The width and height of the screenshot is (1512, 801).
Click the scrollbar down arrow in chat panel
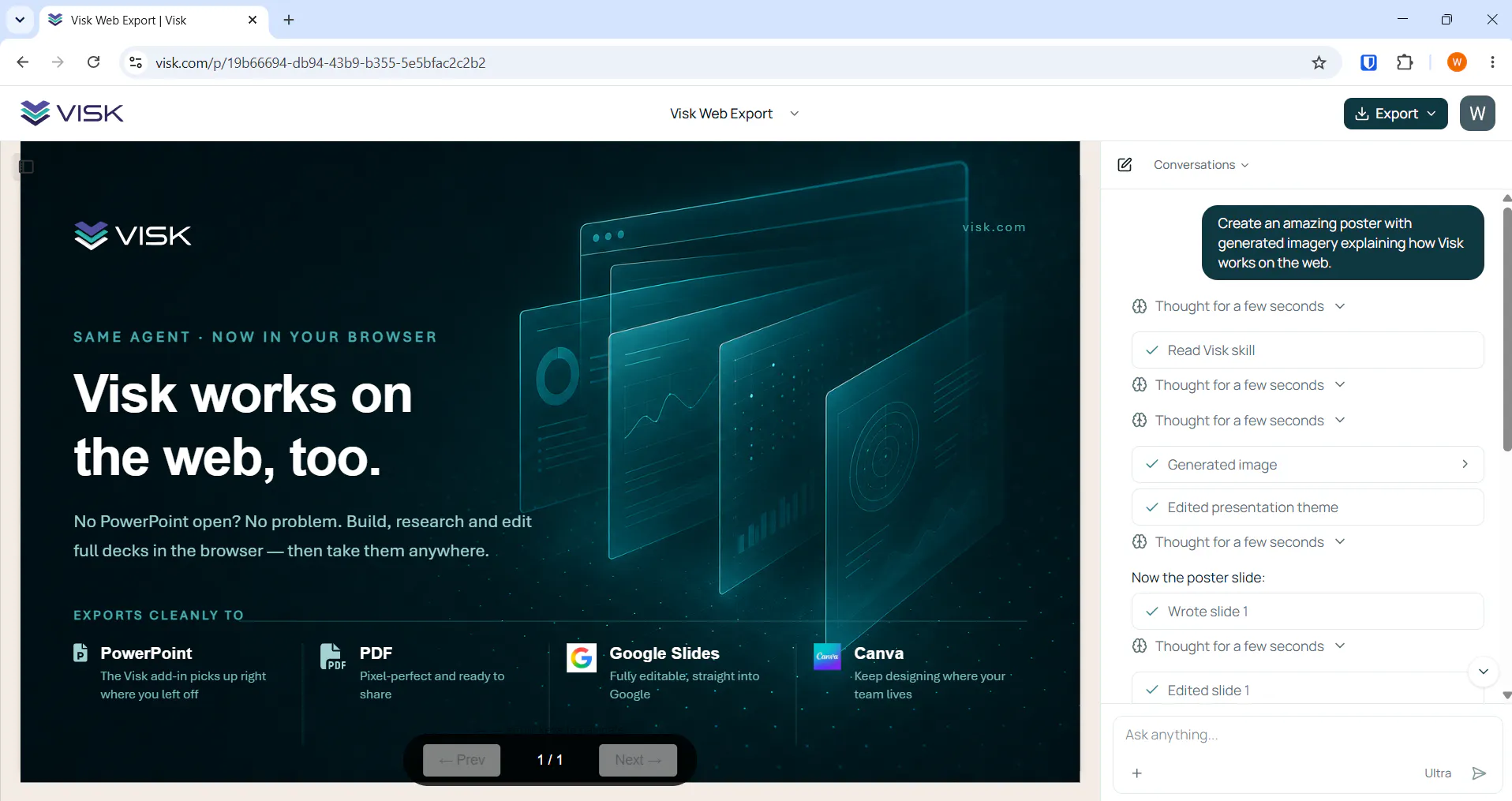pos(1506,695)
